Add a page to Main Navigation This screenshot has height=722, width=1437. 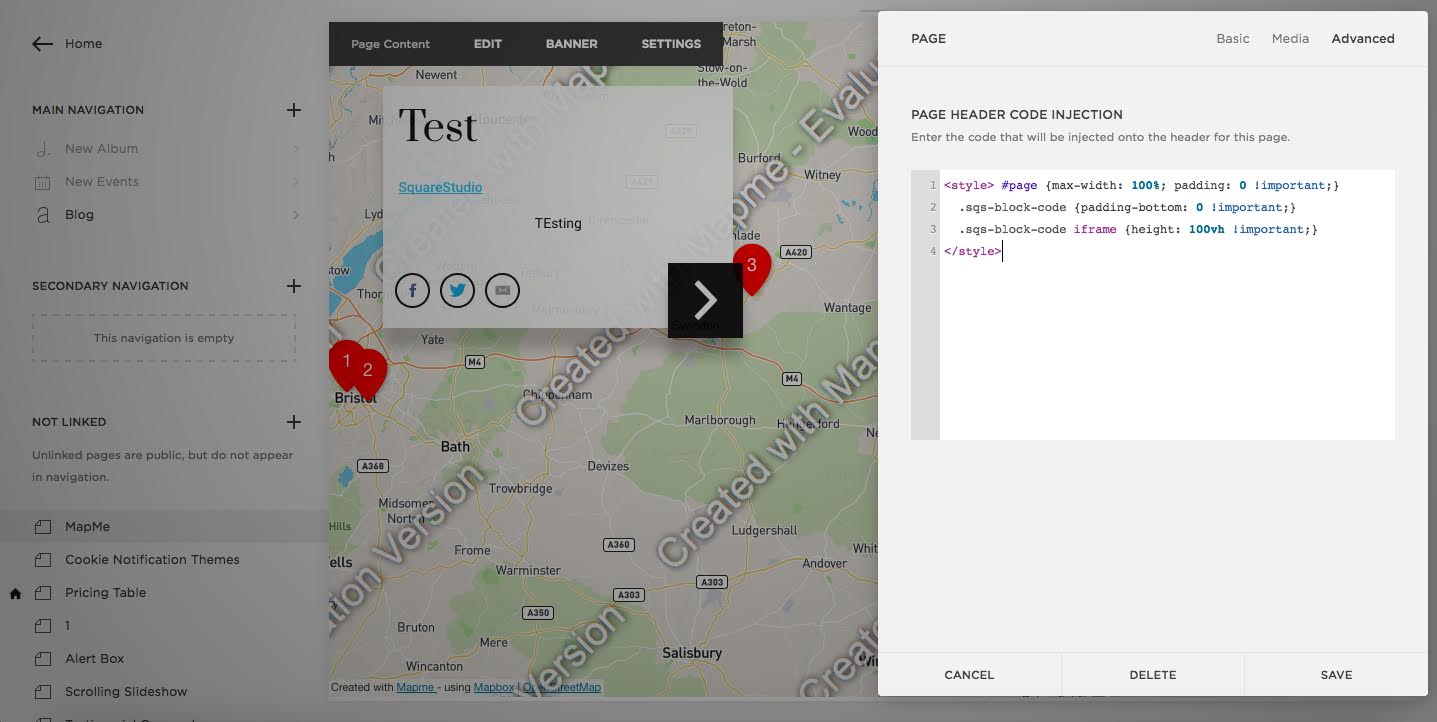click(294, 110)
